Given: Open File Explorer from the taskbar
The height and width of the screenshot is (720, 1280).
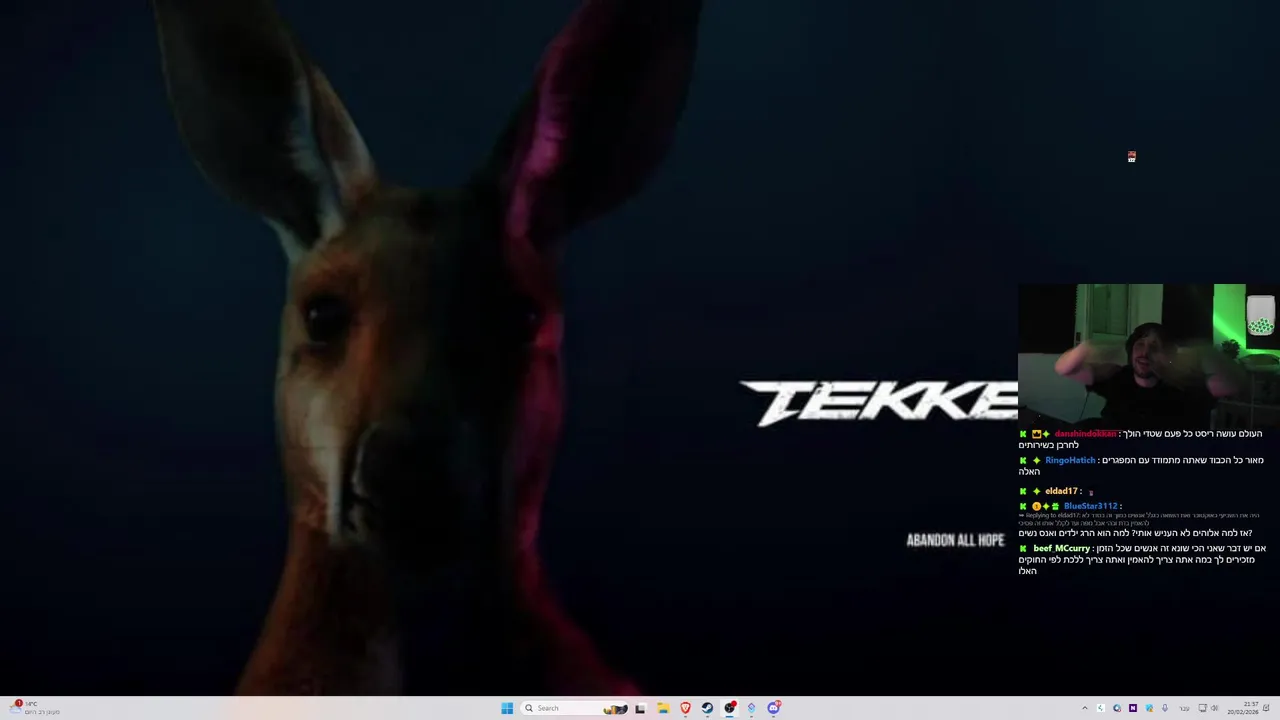Looking at the screenshot, I should coord(662,708).
